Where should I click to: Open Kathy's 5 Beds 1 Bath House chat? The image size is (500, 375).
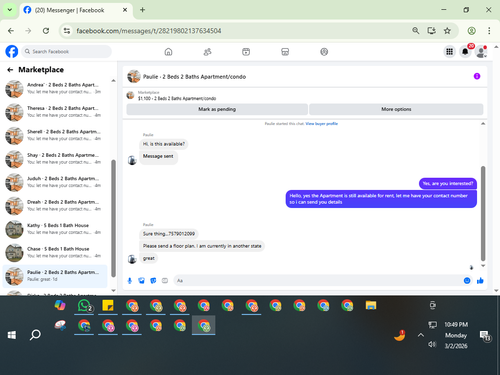55,229
